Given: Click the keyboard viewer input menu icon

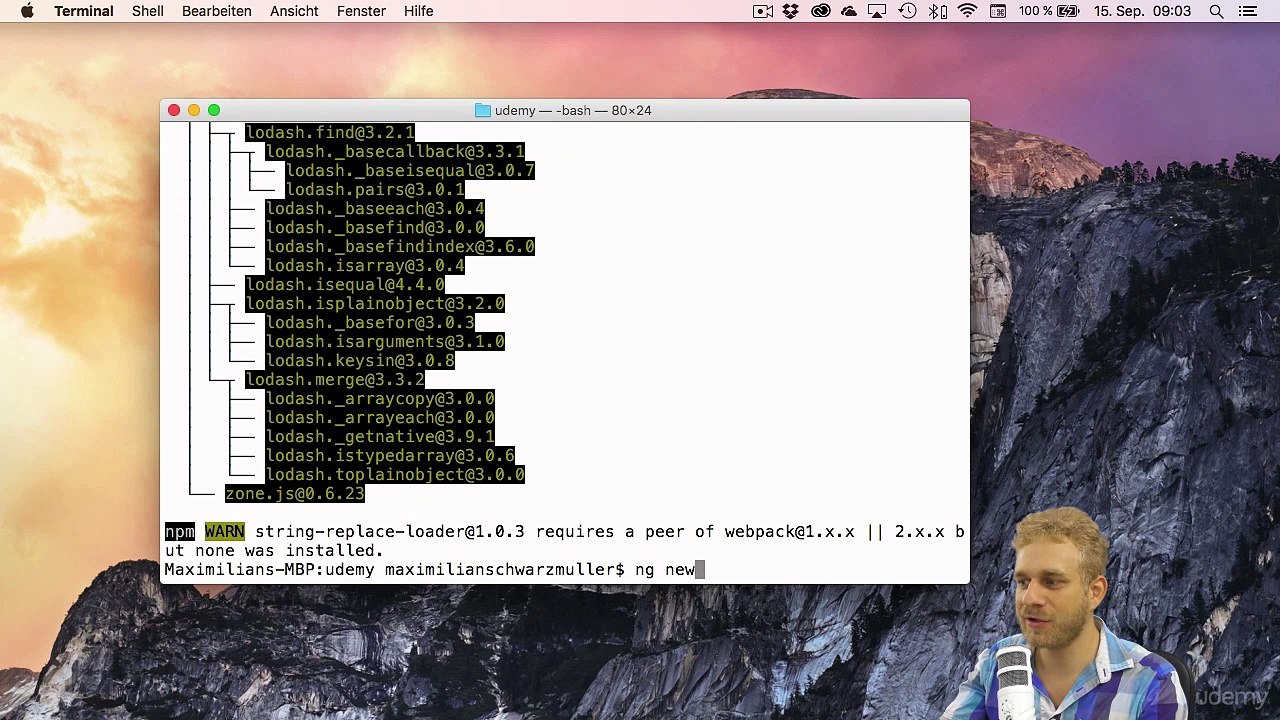Looking at the screenshot, I should point(997,11).
